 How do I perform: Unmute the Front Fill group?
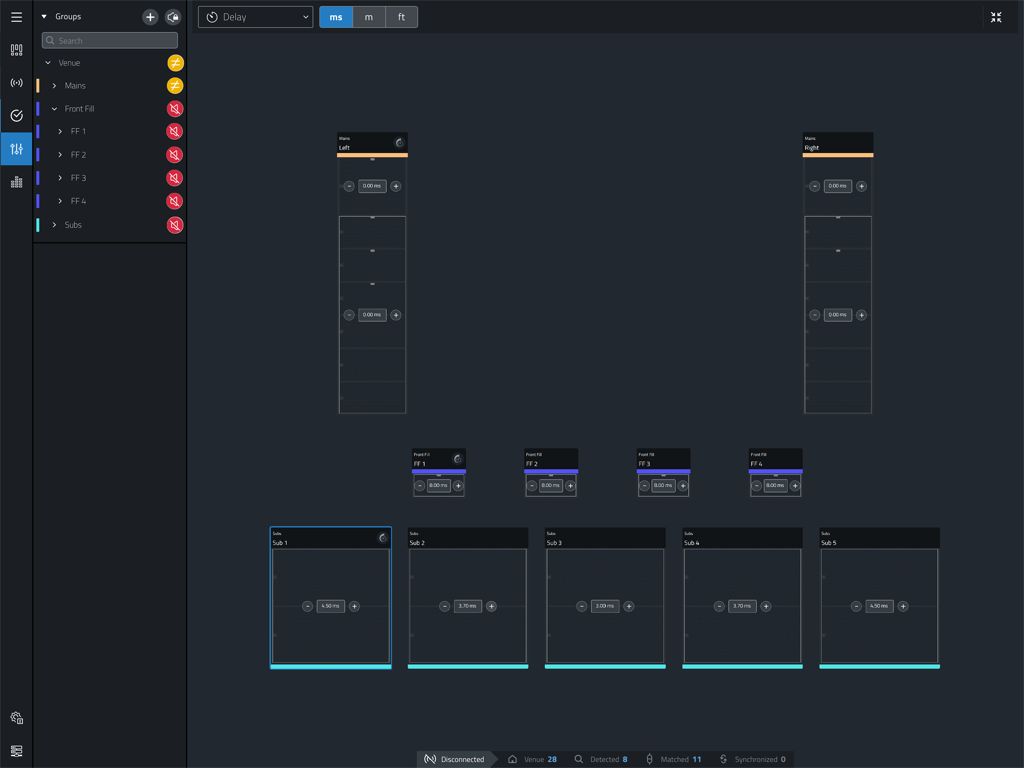(x=175, y=109)
